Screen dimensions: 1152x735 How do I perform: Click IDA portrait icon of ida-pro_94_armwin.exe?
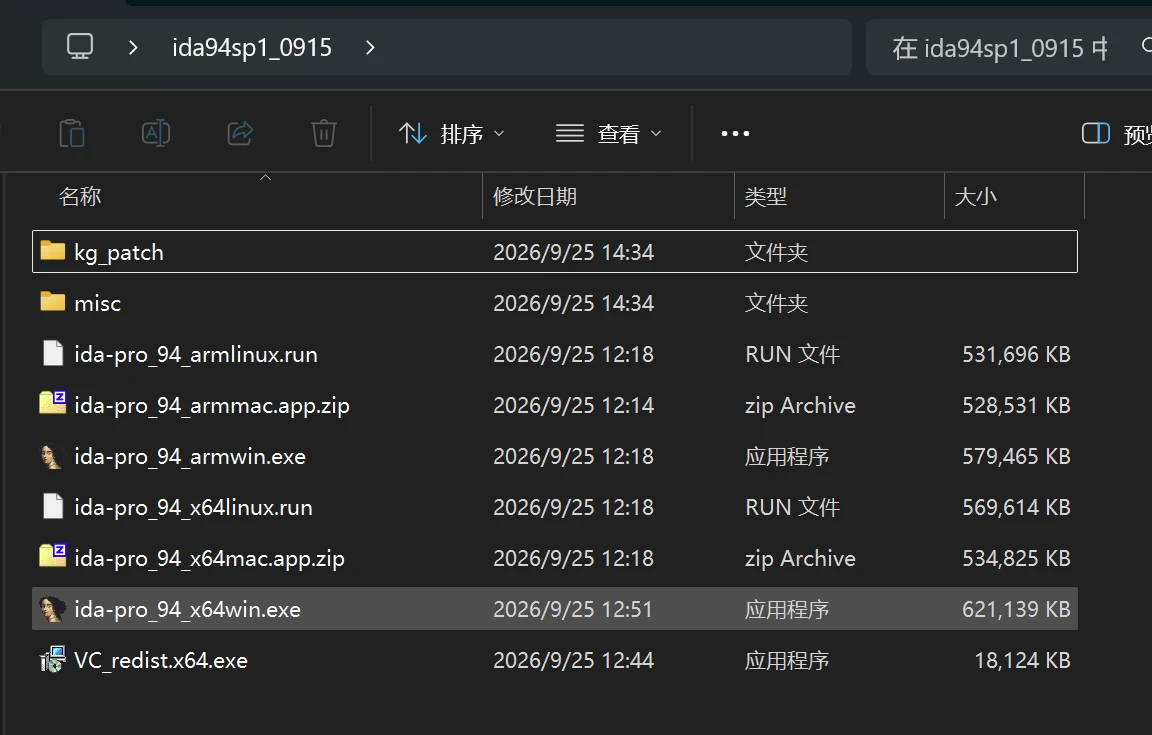51,456
